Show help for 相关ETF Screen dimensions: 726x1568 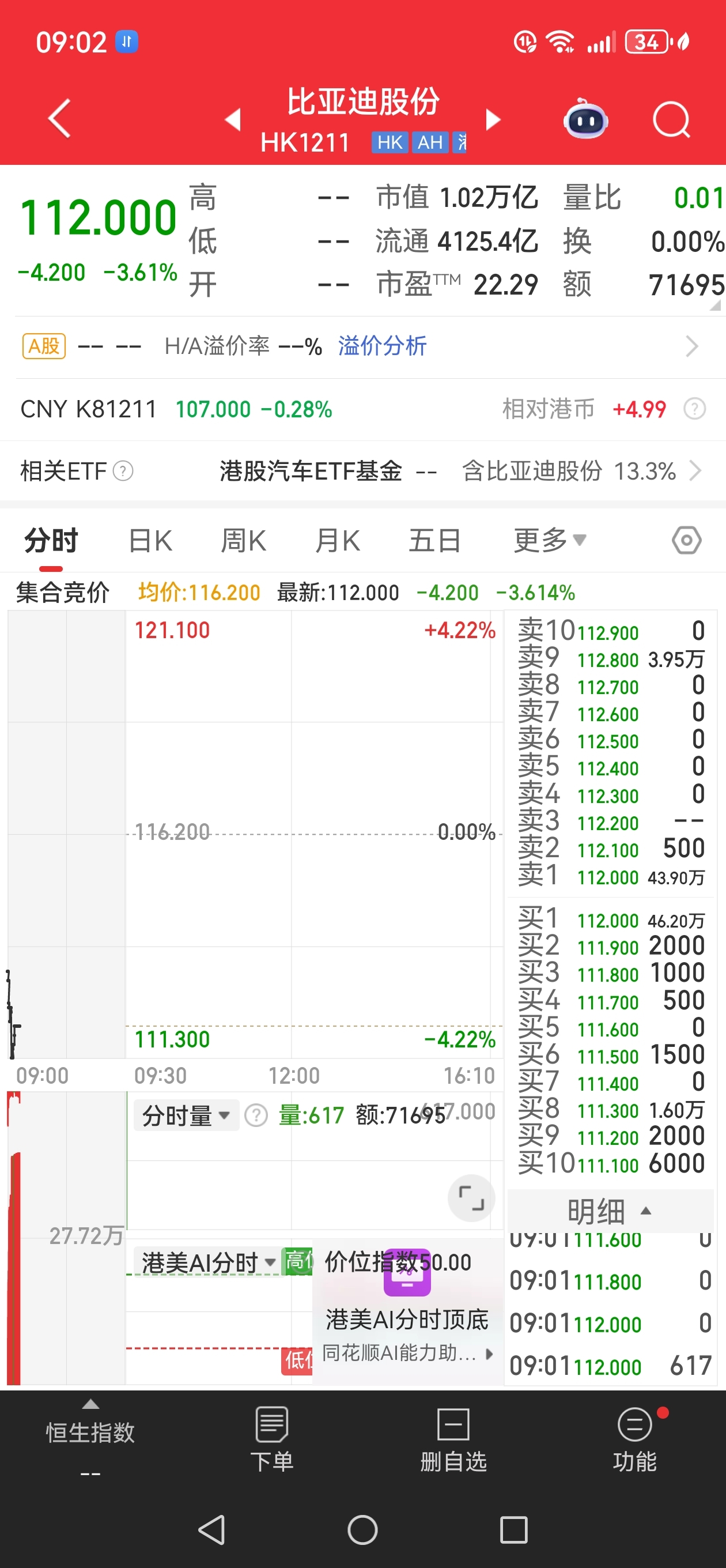123,471
